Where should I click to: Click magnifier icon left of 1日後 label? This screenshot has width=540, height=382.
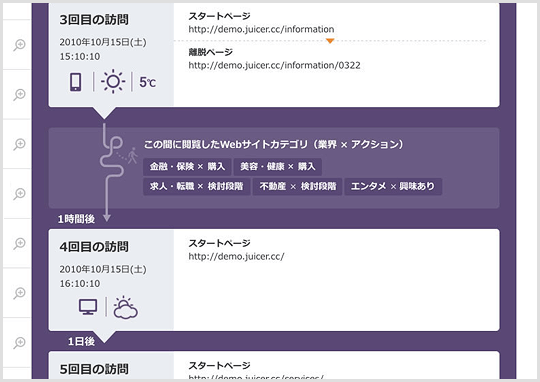20,342
